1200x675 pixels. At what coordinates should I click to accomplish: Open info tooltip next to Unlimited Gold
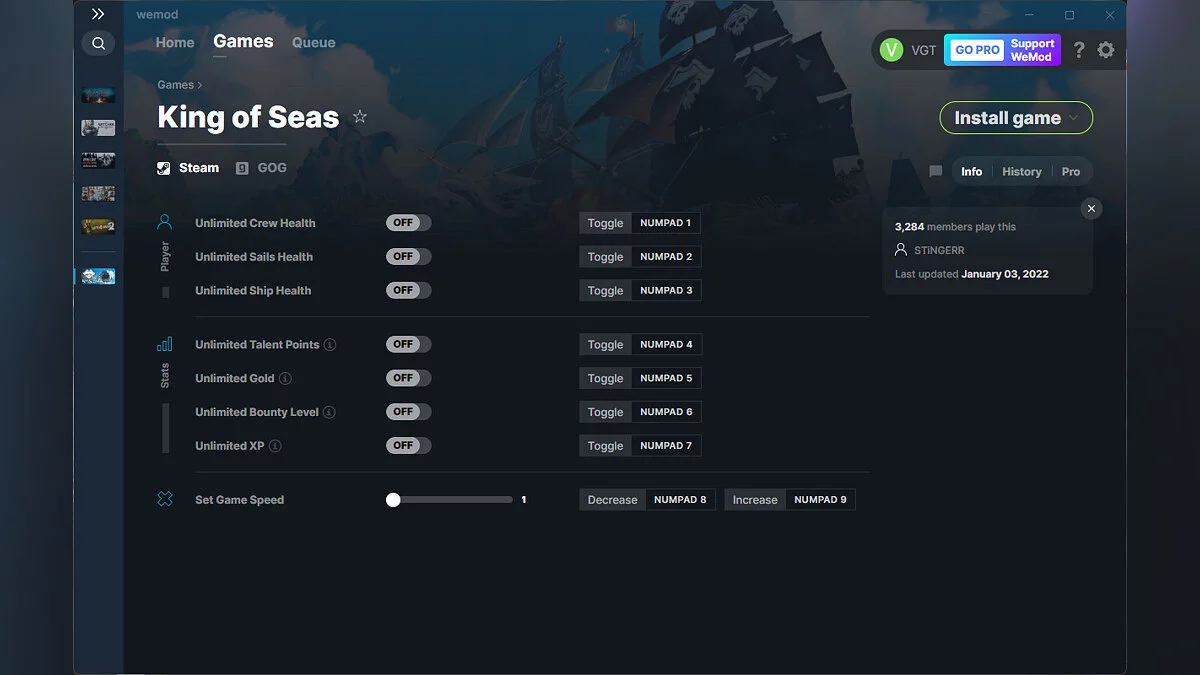coord(286,378)
